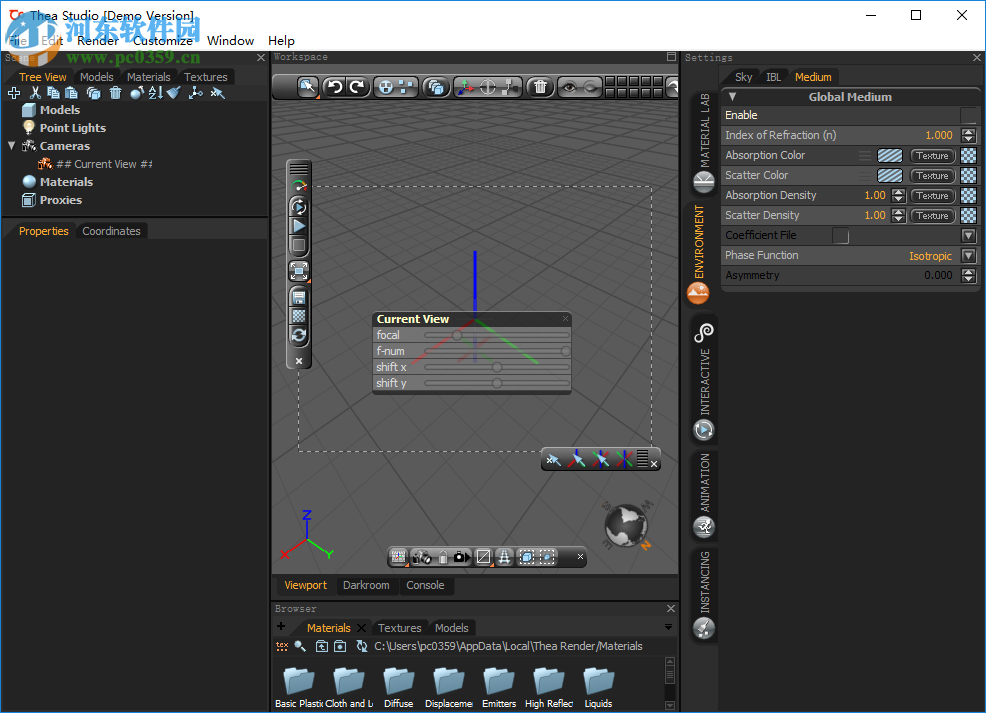Adjust the Scatter Density stepper
The image size is (986, 713).
(899, 216)
